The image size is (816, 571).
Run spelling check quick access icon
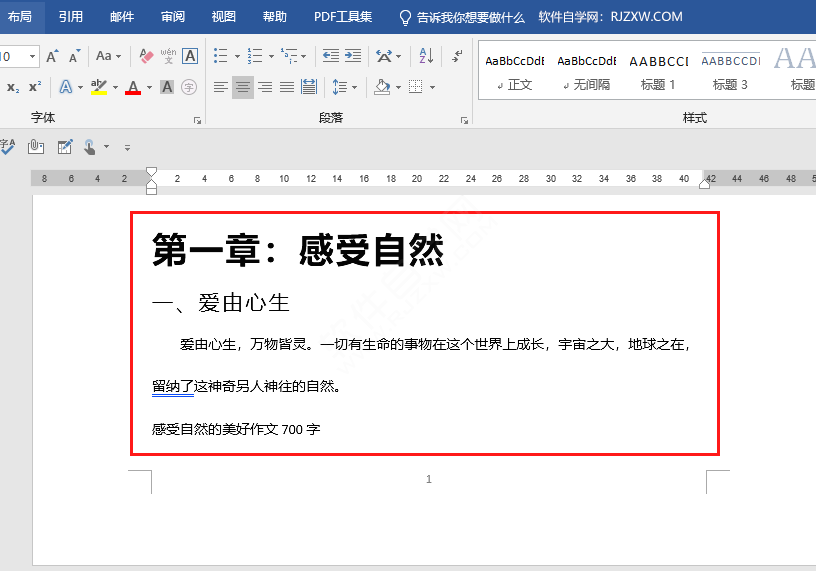tap(7, 147)
